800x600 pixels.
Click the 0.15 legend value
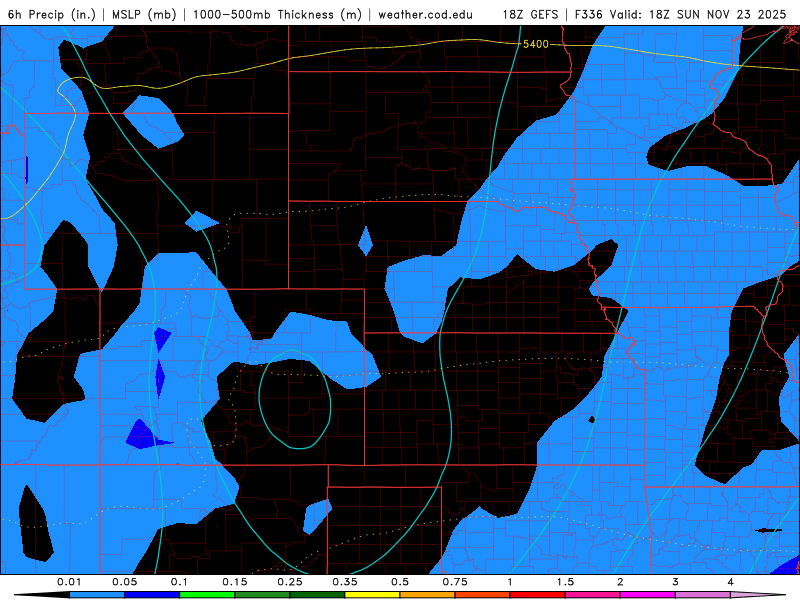[x=235, y=582]
